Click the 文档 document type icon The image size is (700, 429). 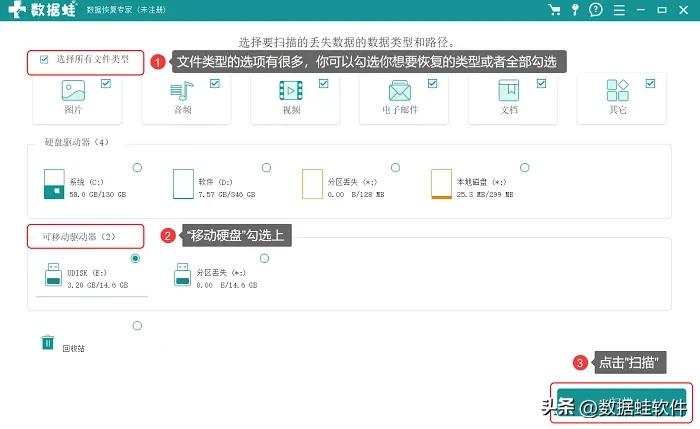pos(508,90)
